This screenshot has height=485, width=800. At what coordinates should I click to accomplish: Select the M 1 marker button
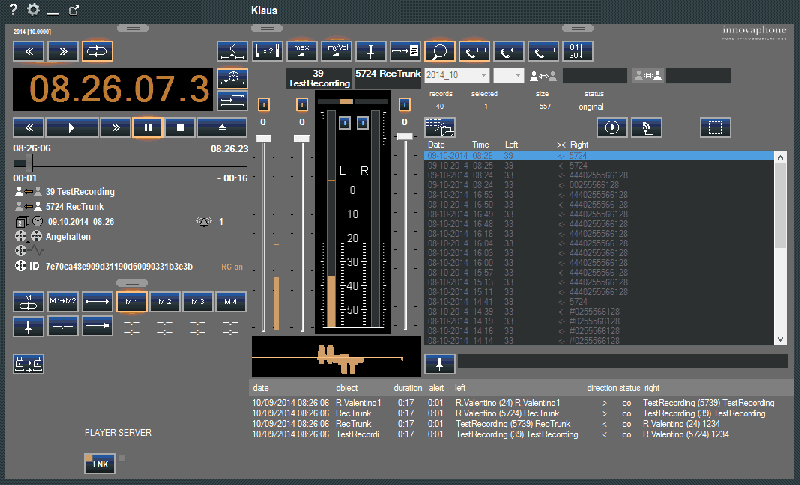point(132,302)
